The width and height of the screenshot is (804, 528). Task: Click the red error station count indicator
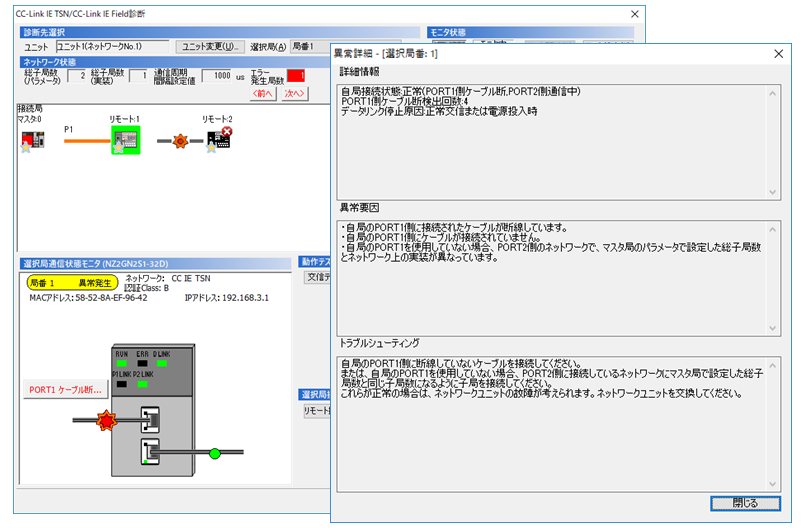click(x=295, y=76)
